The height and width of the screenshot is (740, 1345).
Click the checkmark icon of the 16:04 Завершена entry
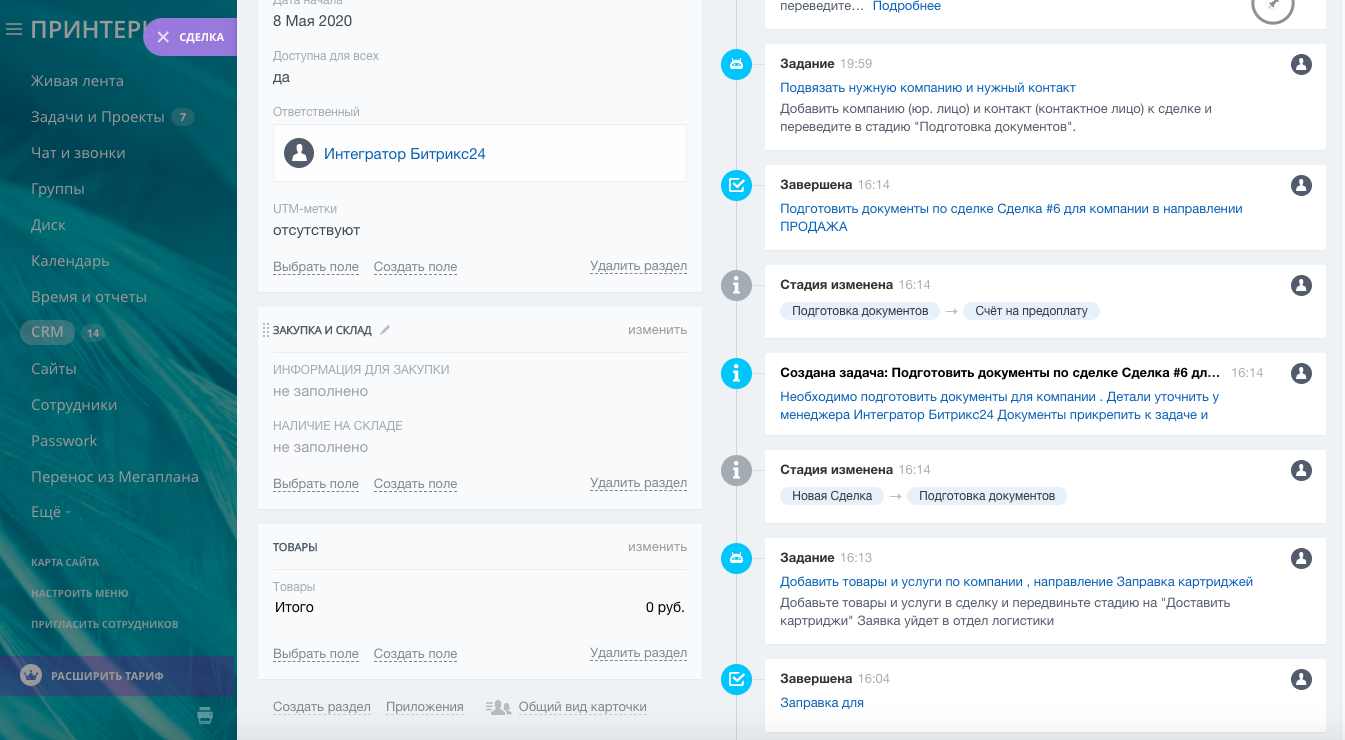click(737, 679)
